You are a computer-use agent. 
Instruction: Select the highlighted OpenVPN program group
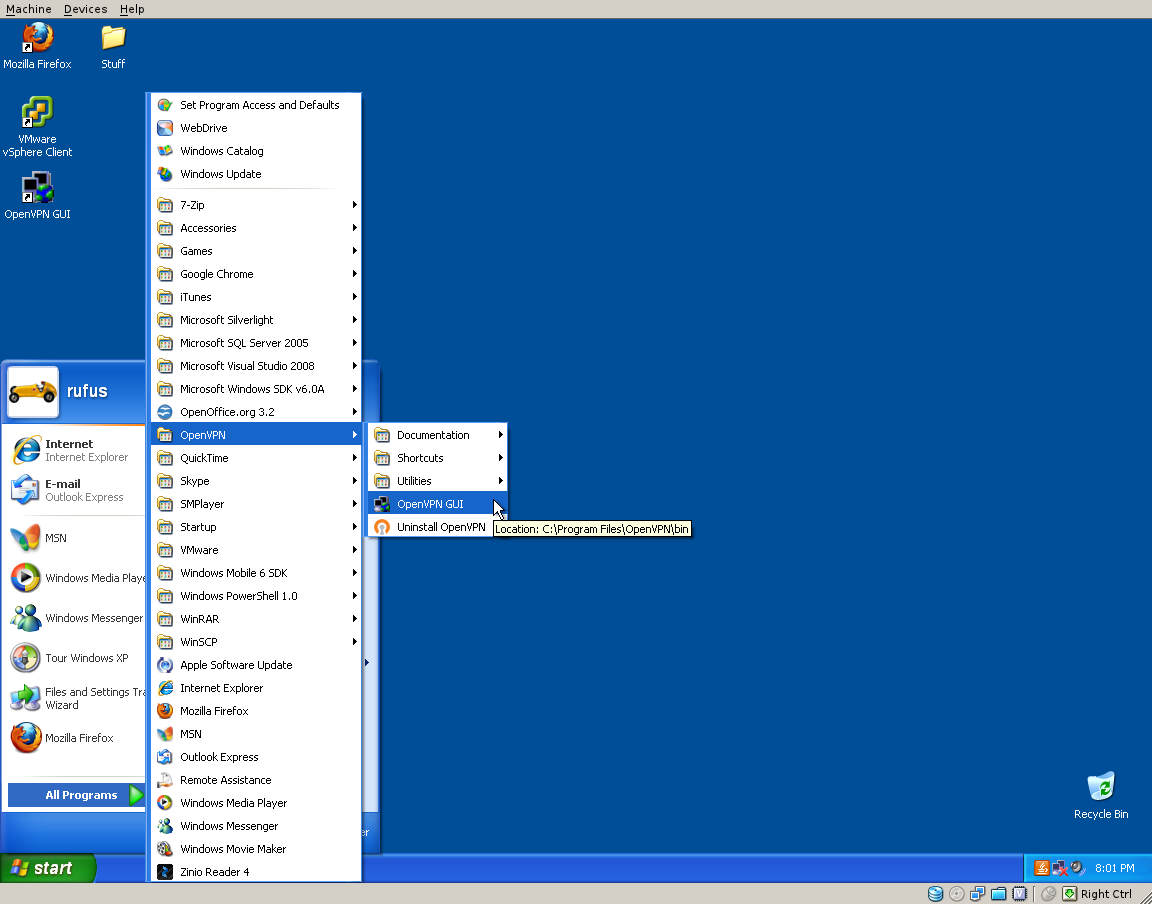(x=256, y=435)
